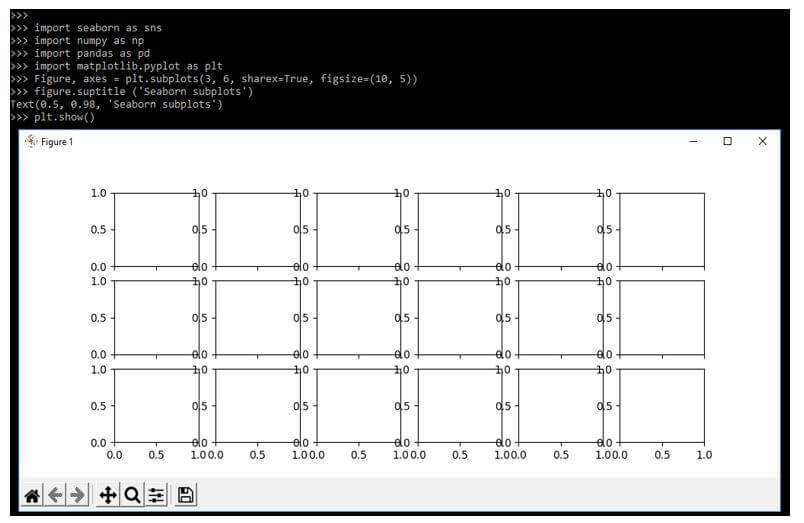Click the Text(0.5, 0.98, 'Seaborn subplots') output
This screenshot has height=523, width=804.
(116, 105)
